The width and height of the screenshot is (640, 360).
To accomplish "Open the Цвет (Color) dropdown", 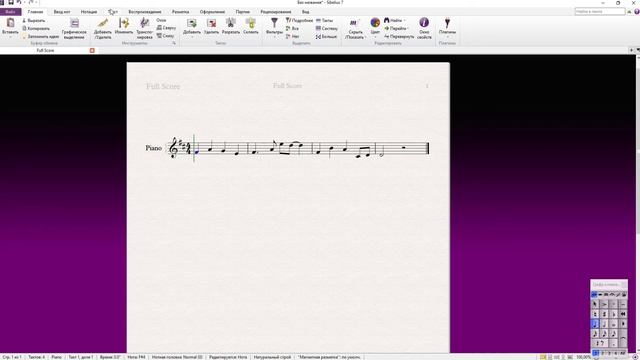I will coord(376,37).
